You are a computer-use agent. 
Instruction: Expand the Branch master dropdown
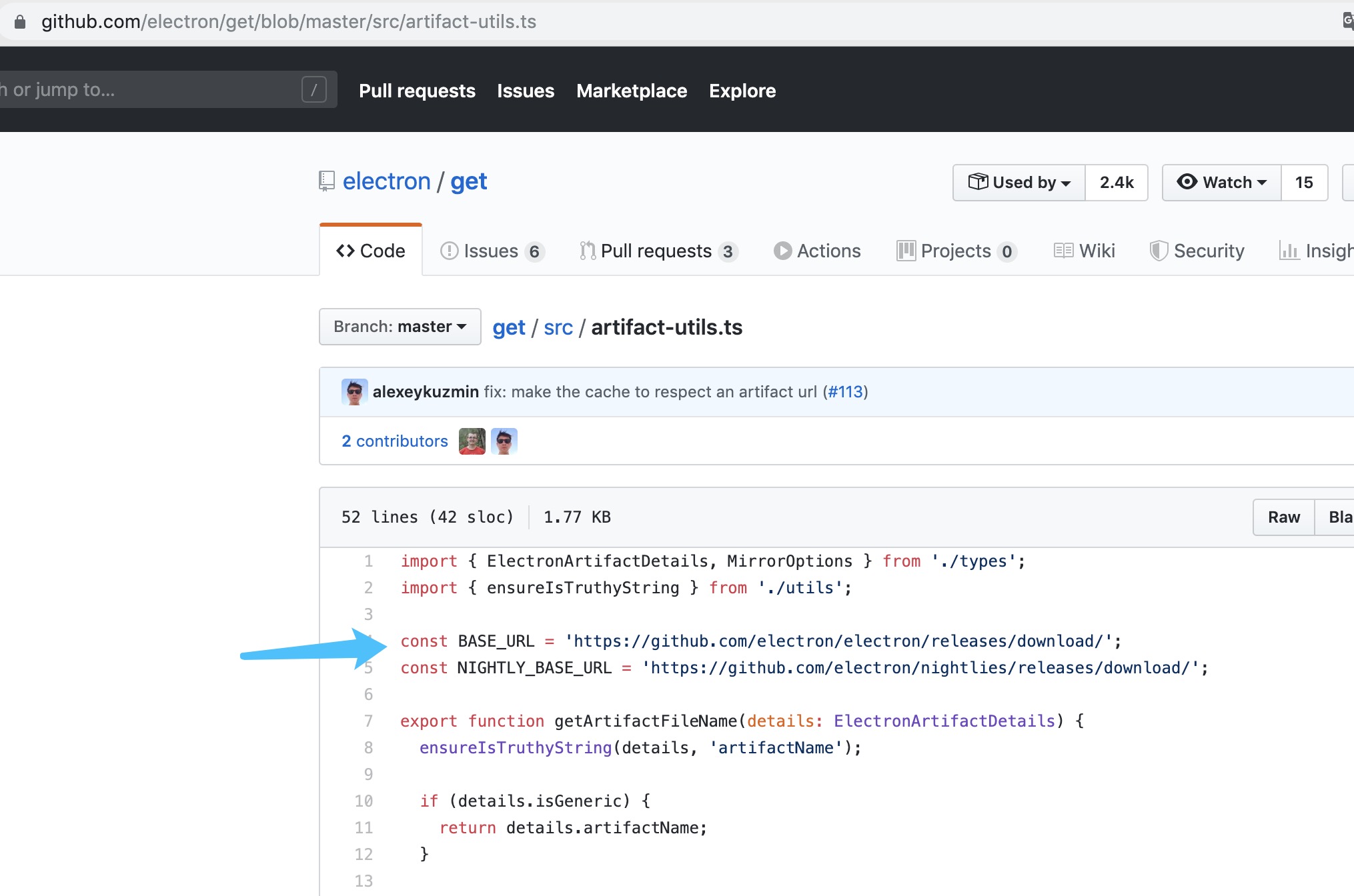pos(397,327)
